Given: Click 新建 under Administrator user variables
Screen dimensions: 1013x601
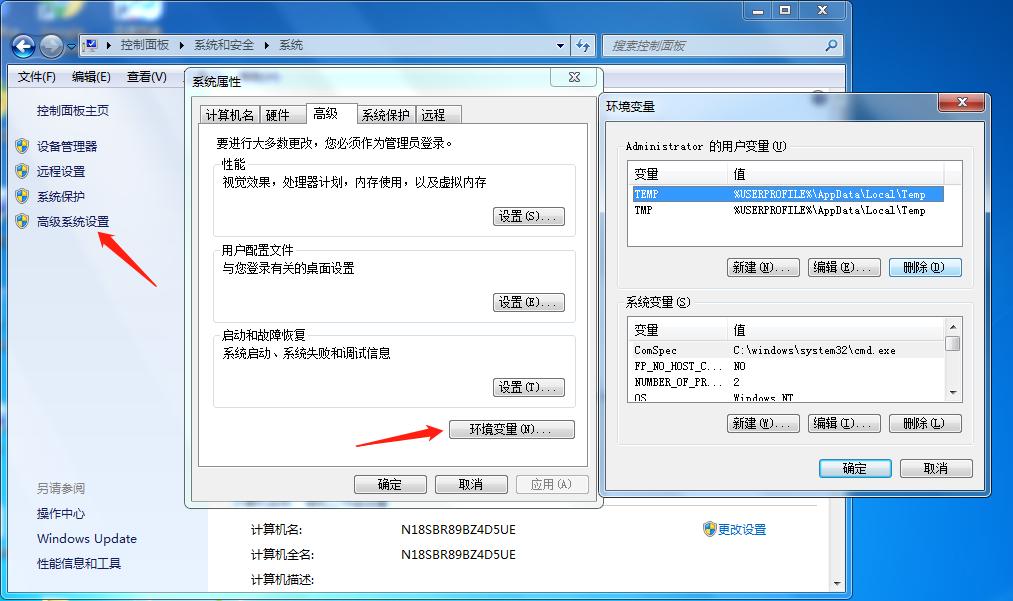Looking at the screenshot, I should click(762, 267).
